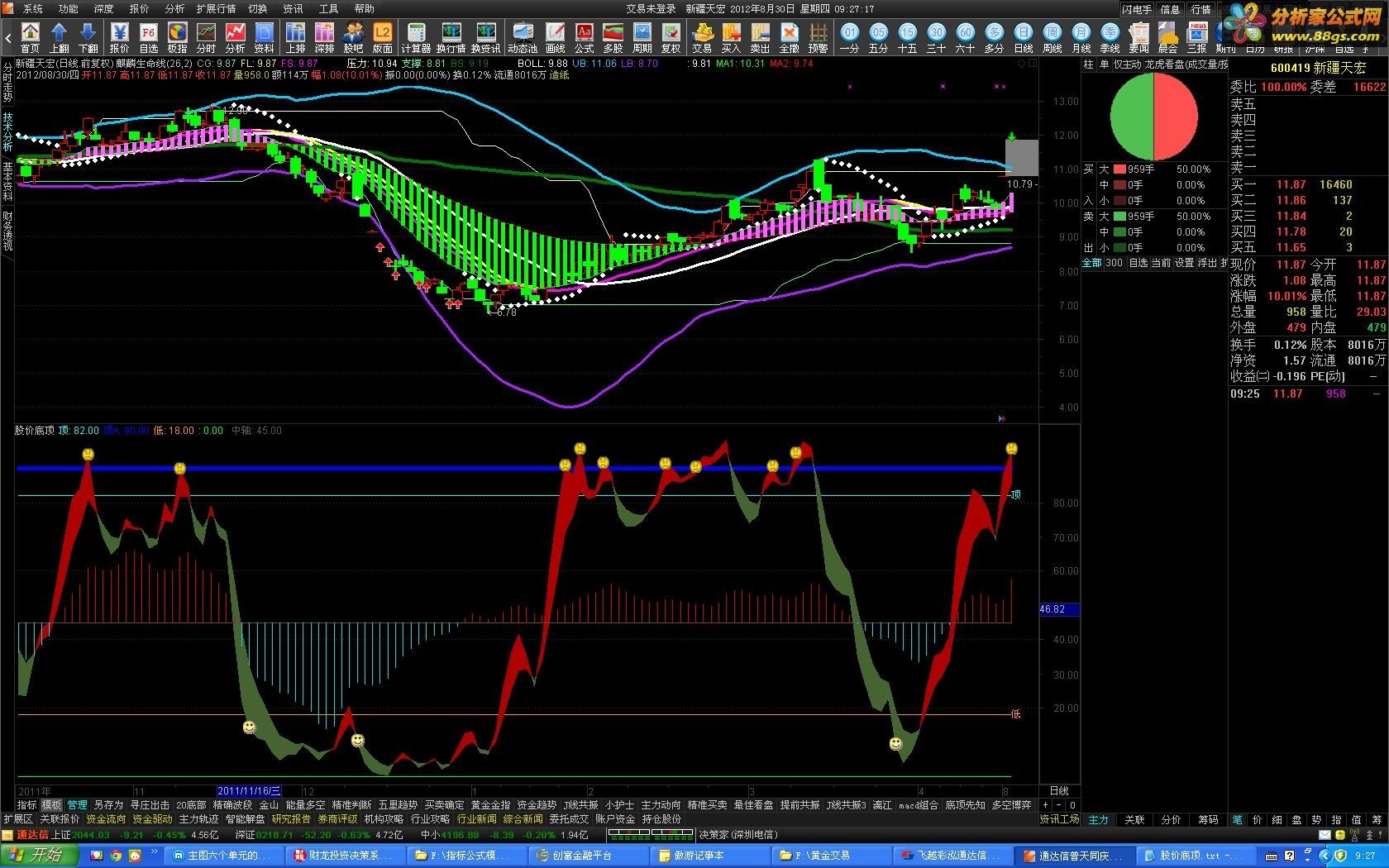Select the 主力 tab at bottom right

(1098, 820)
